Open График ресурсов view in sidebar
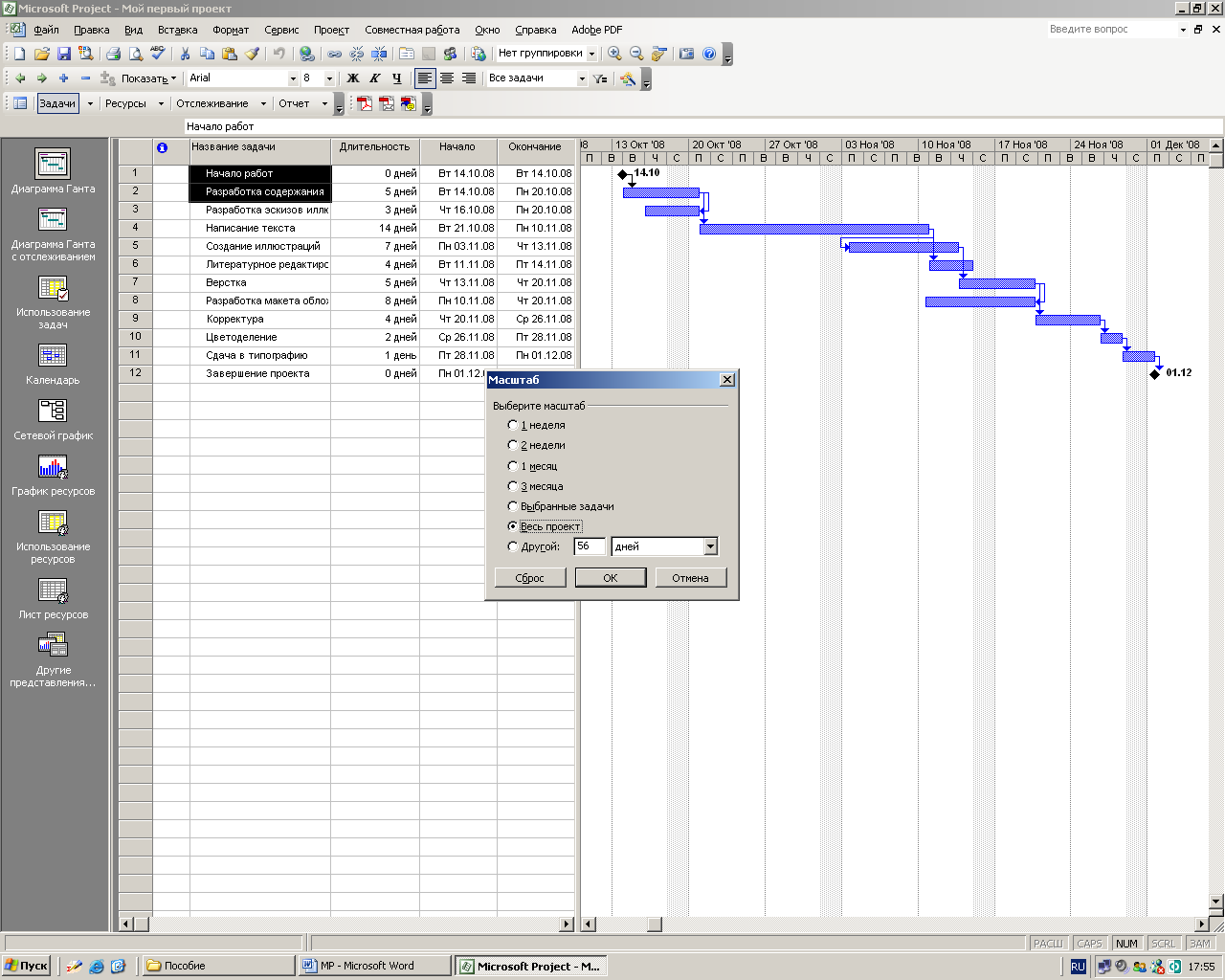Screen dimensions: 1225x980 (x=53, y=476)
